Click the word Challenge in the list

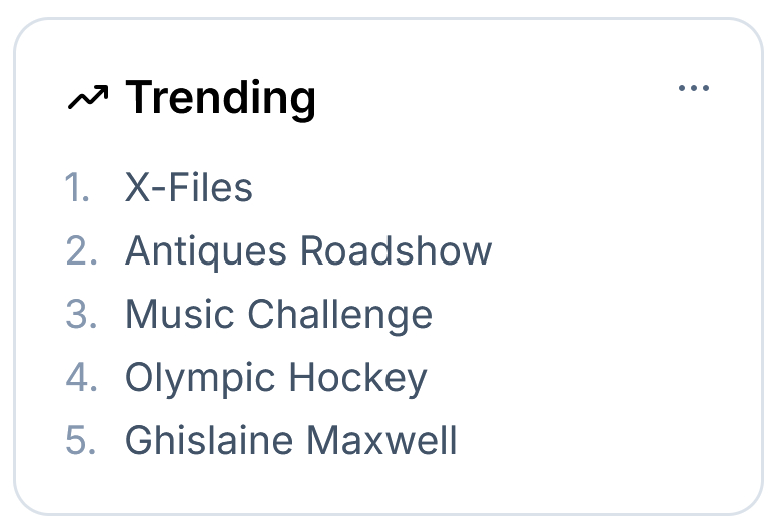coord(340,314)
